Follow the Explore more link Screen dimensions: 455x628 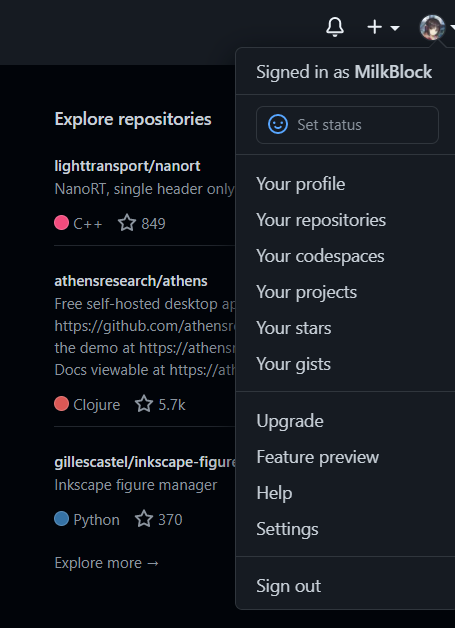click(107, 563)
